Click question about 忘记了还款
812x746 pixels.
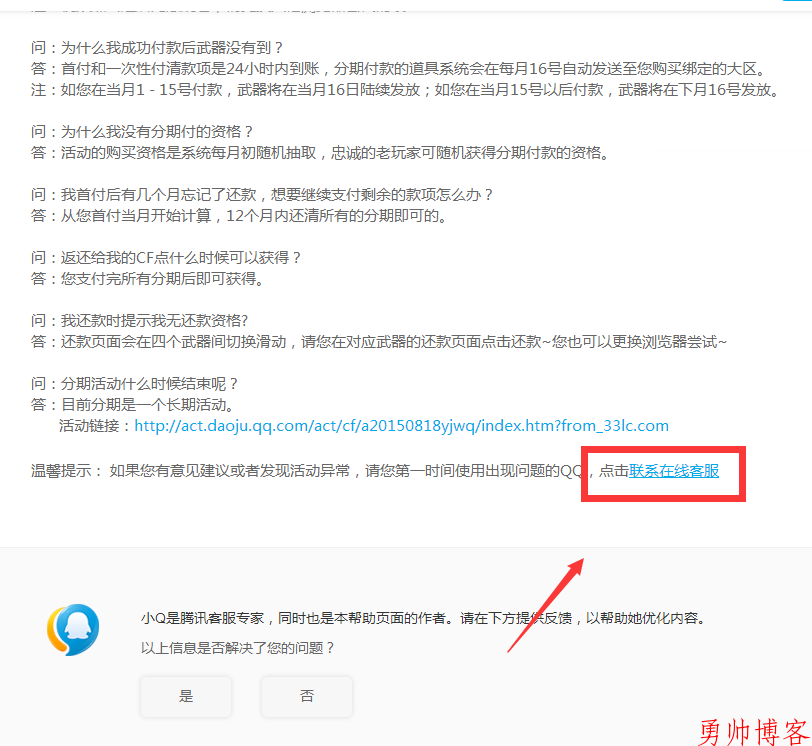pyautogui.click(x=262, y=195)
